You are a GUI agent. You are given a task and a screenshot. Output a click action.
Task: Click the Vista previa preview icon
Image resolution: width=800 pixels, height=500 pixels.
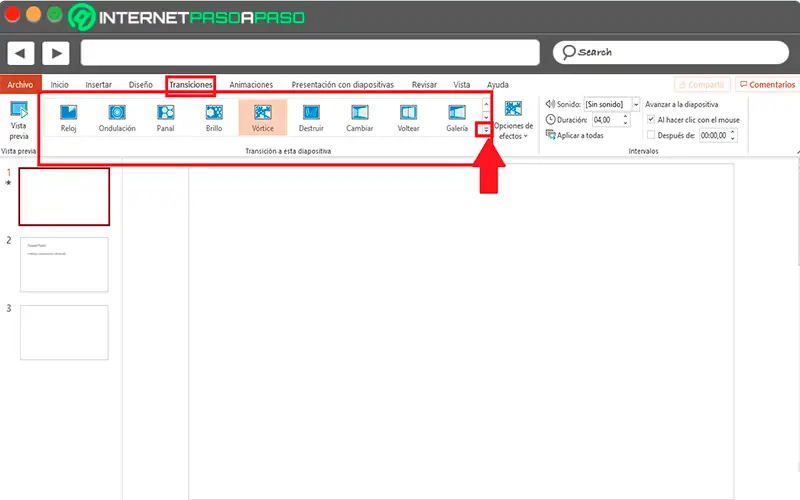pos(19,110)
